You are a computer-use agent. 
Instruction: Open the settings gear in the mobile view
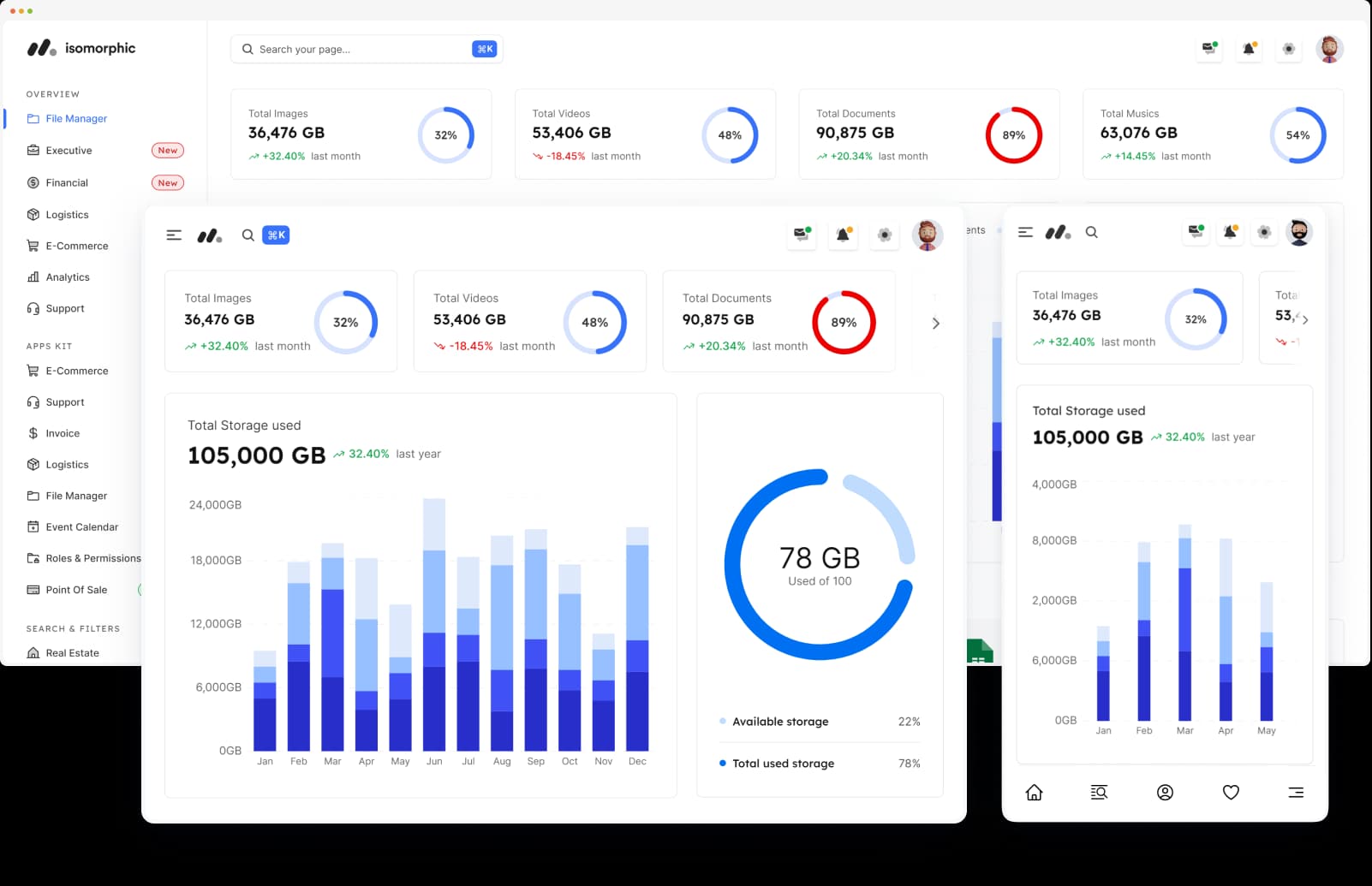[1264, 232]
